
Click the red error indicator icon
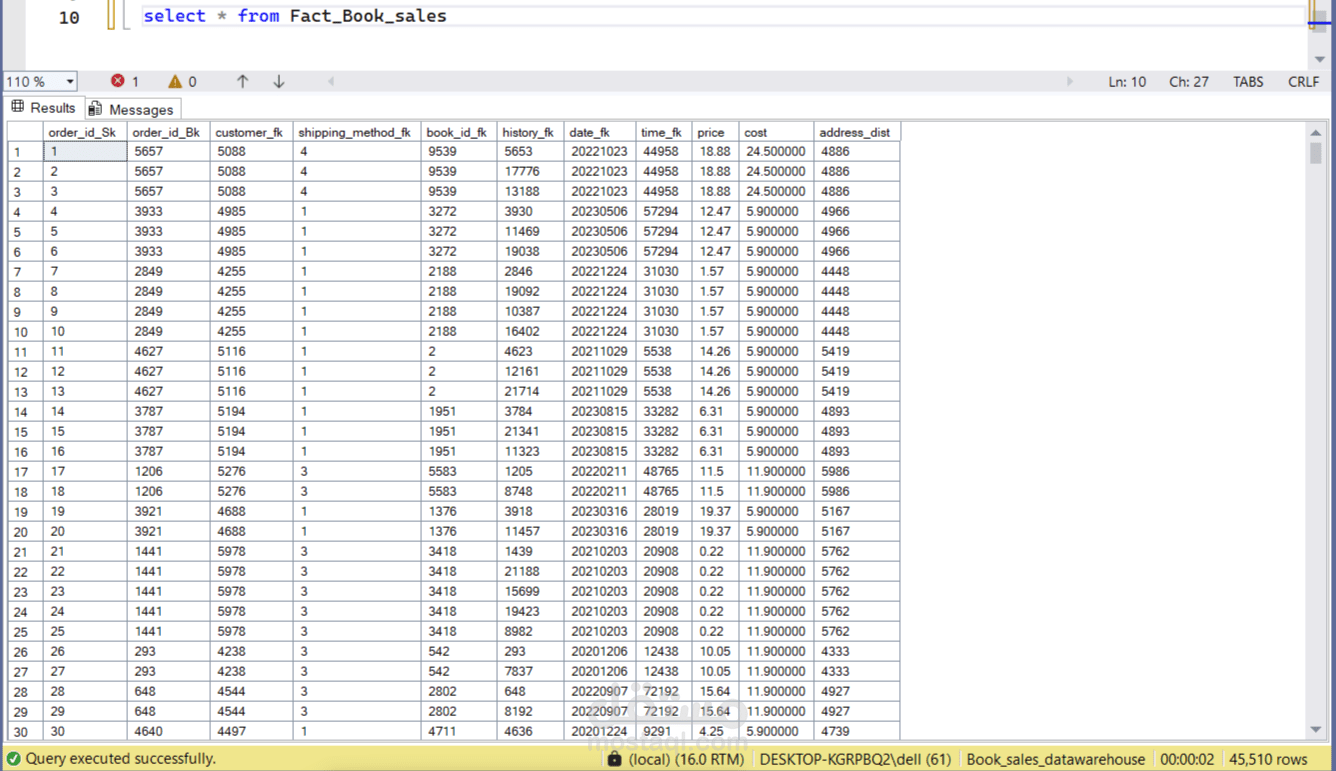[x=118, y=81]
